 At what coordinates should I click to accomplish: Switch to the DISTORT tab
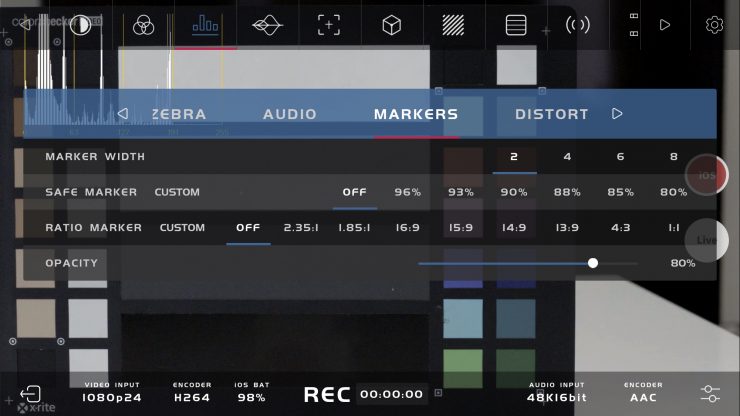pos(551,114)
